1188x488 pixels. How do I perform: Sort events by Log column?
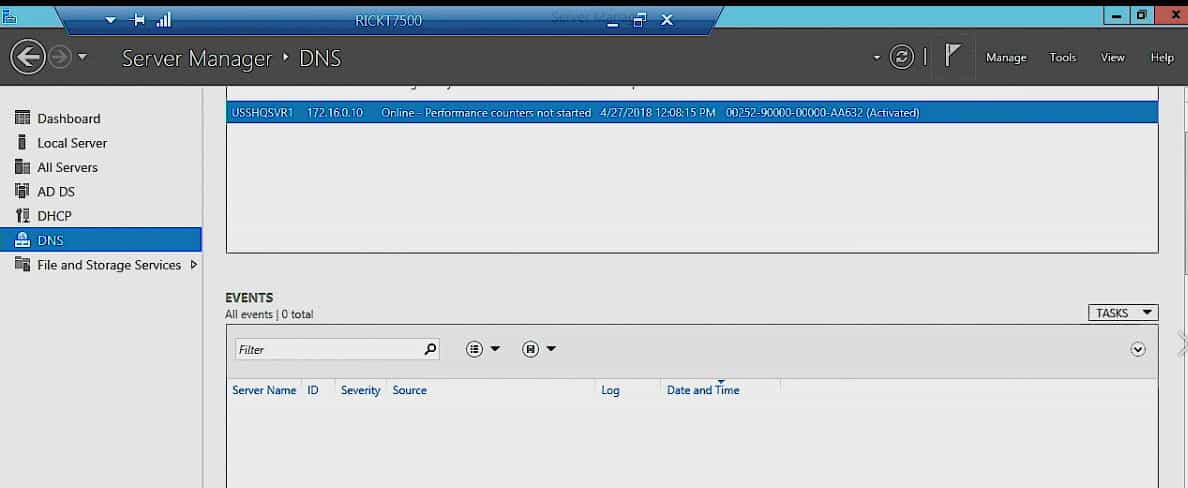click(x=610, y=390)
